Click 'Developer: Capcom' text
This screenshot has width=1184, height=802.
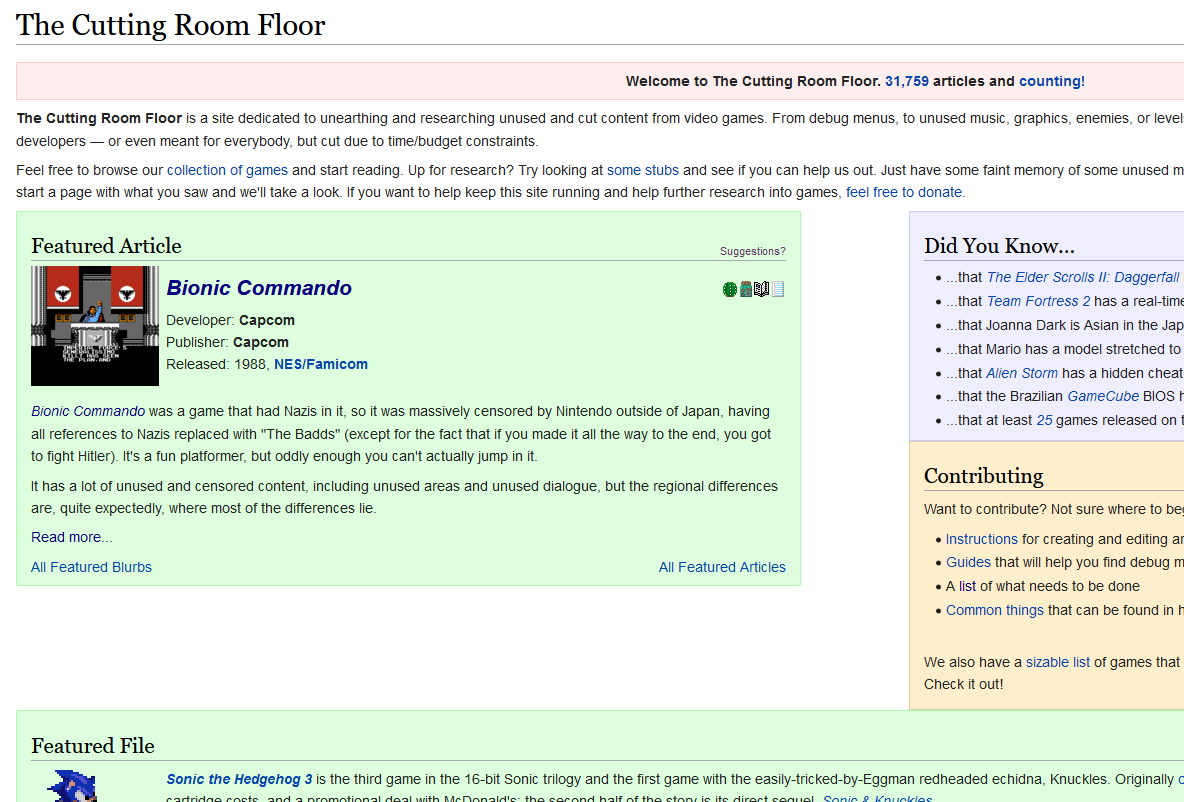(x=230, y=320)
